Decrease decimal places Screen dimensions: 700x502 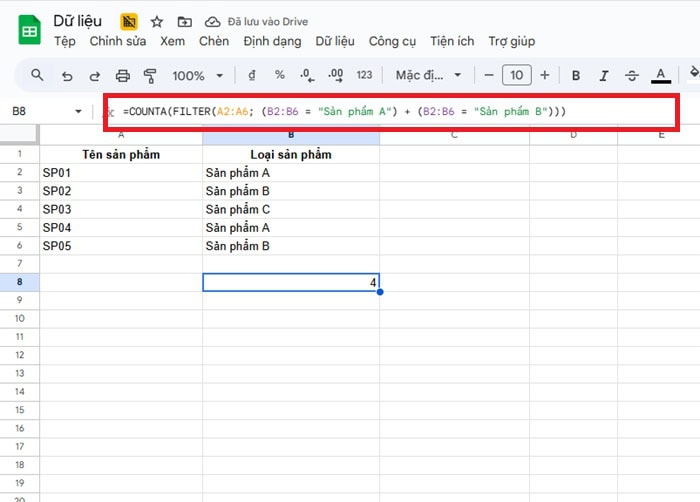click(307, 75)
